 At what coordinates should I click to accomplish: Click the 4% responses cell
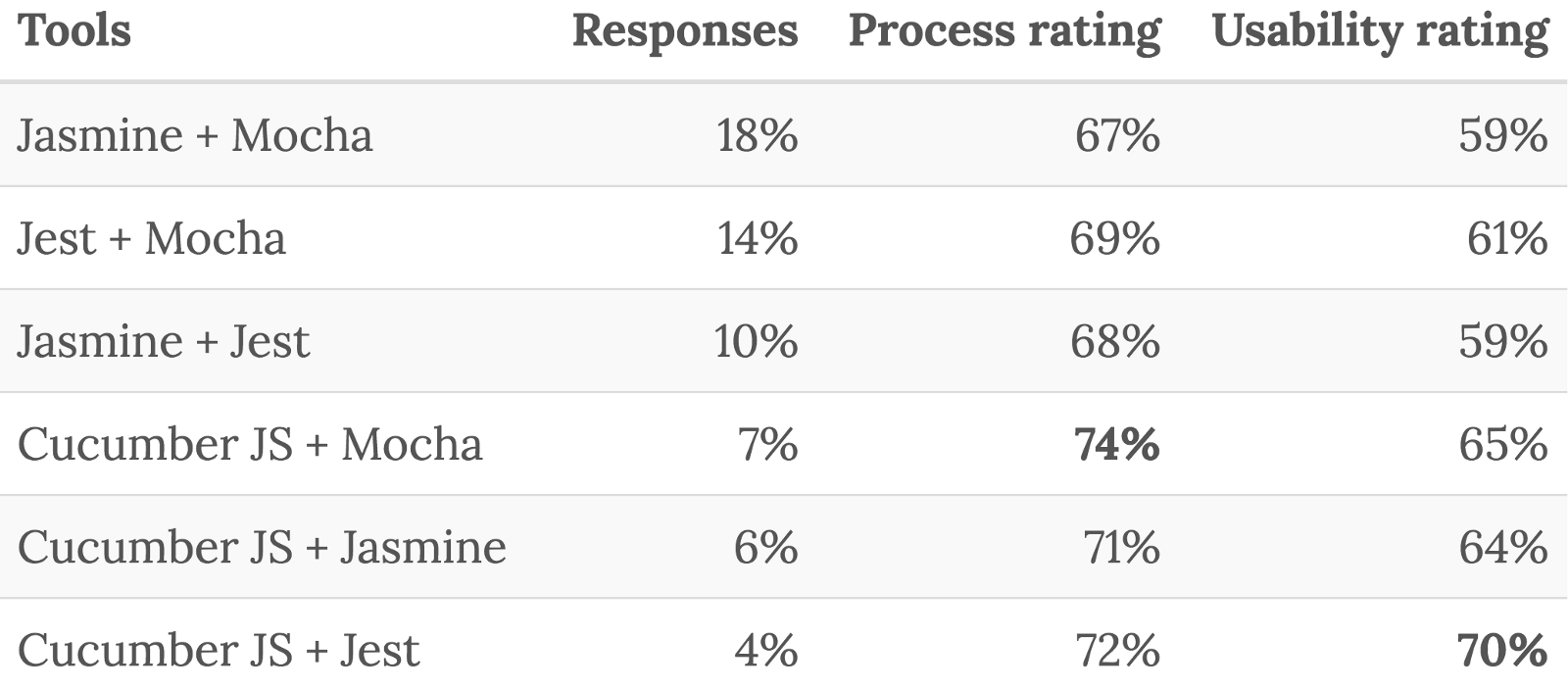pyautogui.click(x=765, y=651)
